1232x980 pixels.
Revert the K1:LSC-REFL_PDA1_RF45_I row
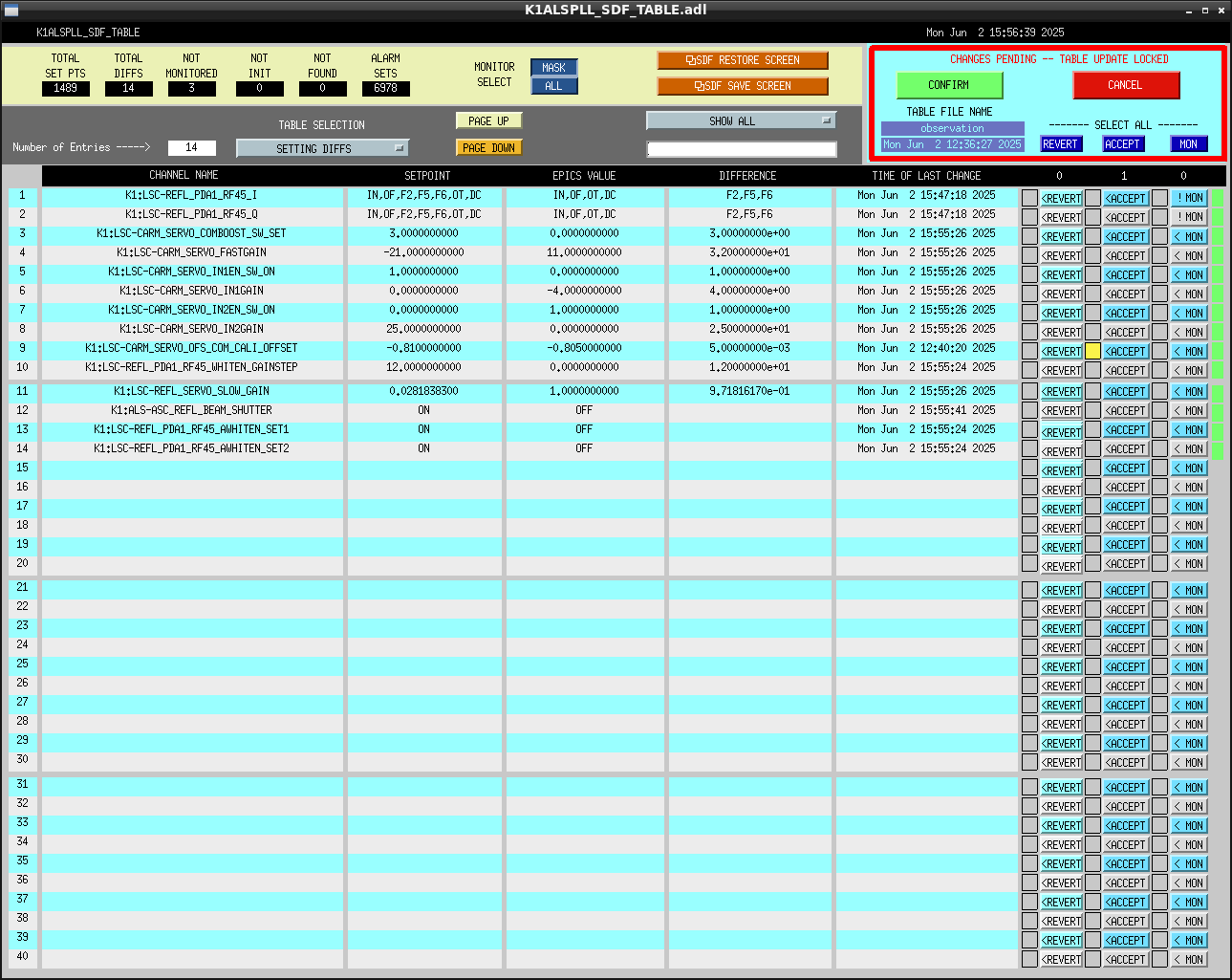point(1061,199)
